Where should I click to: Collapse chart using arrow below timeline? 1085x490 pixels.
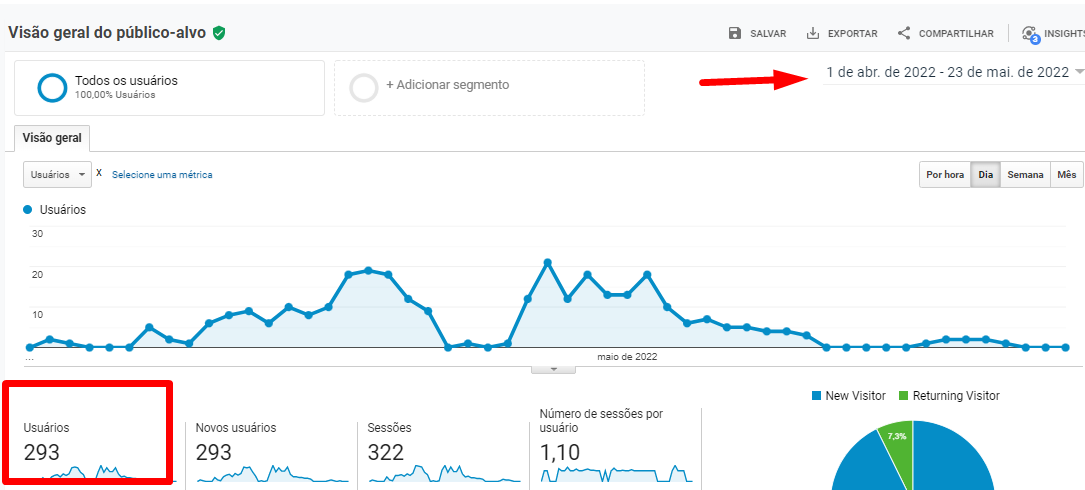pos(554,369)
